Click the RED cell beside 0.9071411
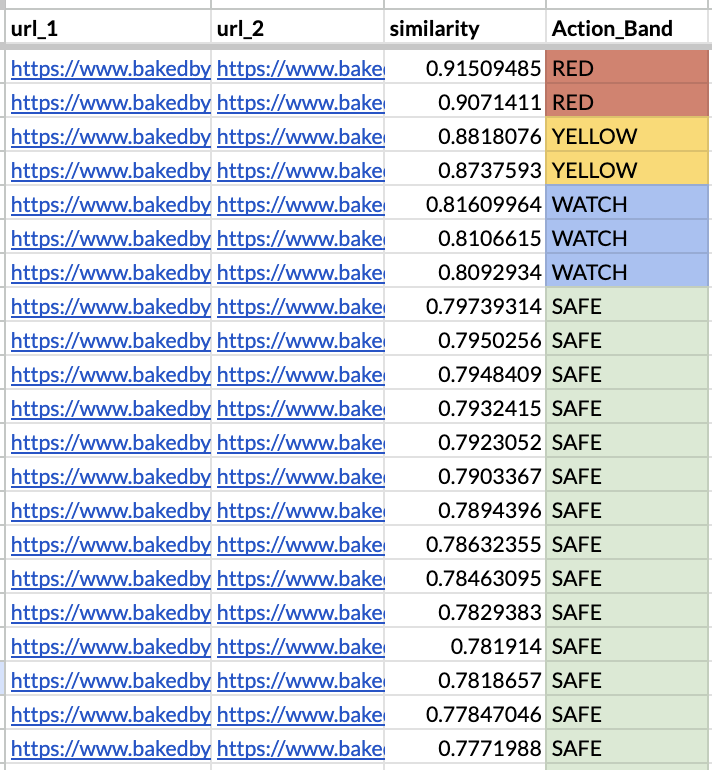This screenshot has height=770, width=712. click(x=628, y=102)
